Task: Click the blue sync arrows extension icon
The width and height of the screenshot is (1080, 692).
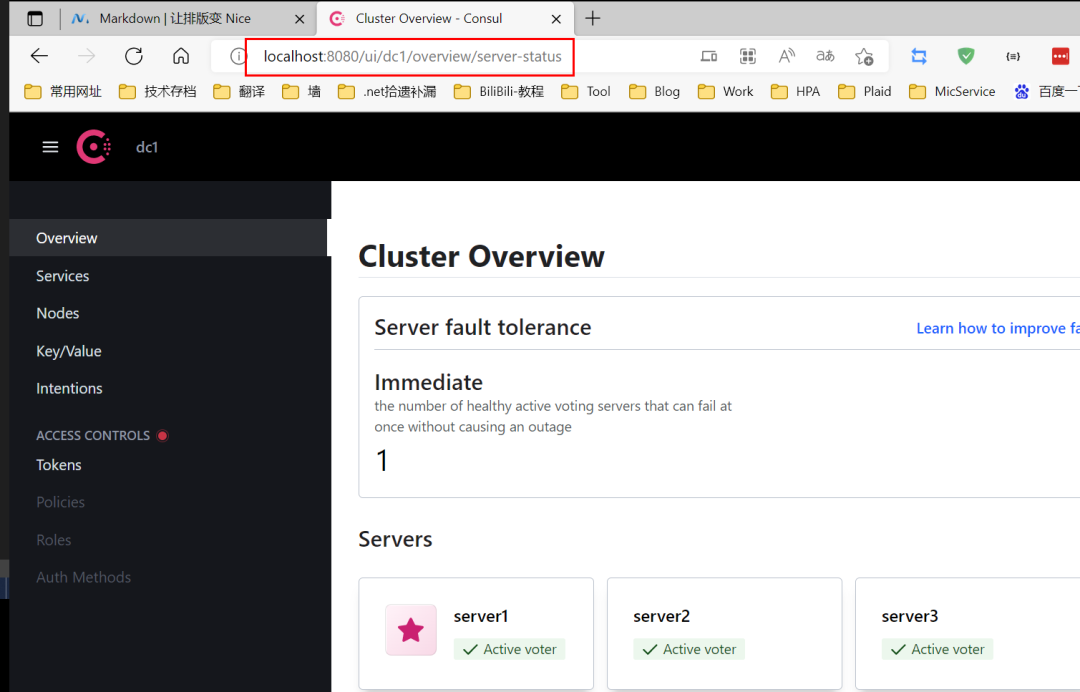Action: 919,56
